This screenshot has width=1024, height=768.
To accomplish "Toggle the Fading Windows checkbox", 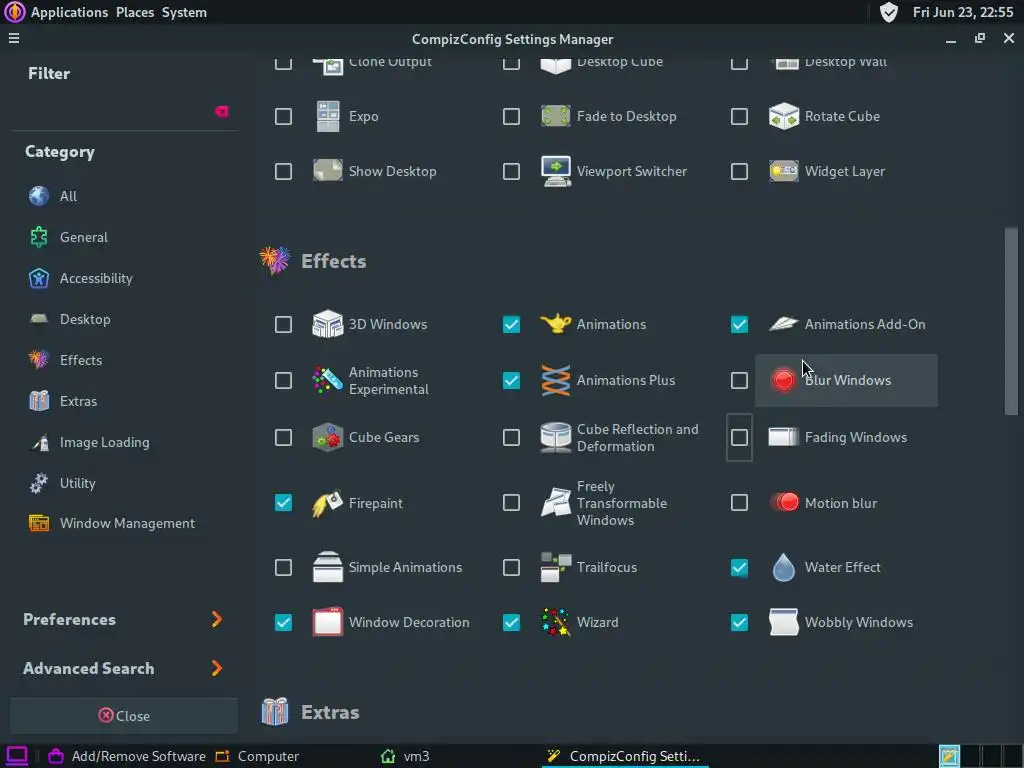I will 739,437.
